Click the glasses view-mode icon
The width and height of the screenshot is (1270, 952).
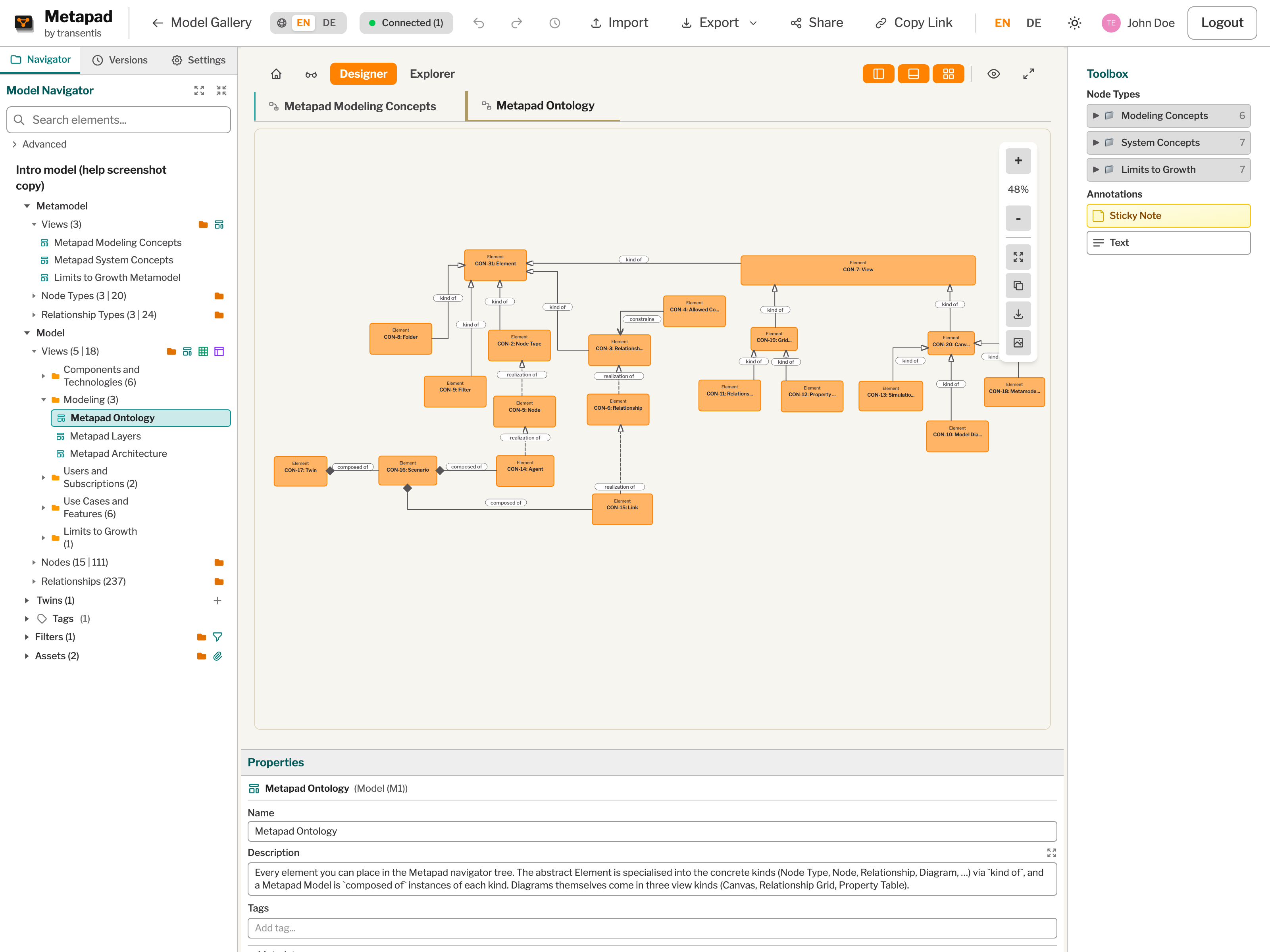[311, 74]
